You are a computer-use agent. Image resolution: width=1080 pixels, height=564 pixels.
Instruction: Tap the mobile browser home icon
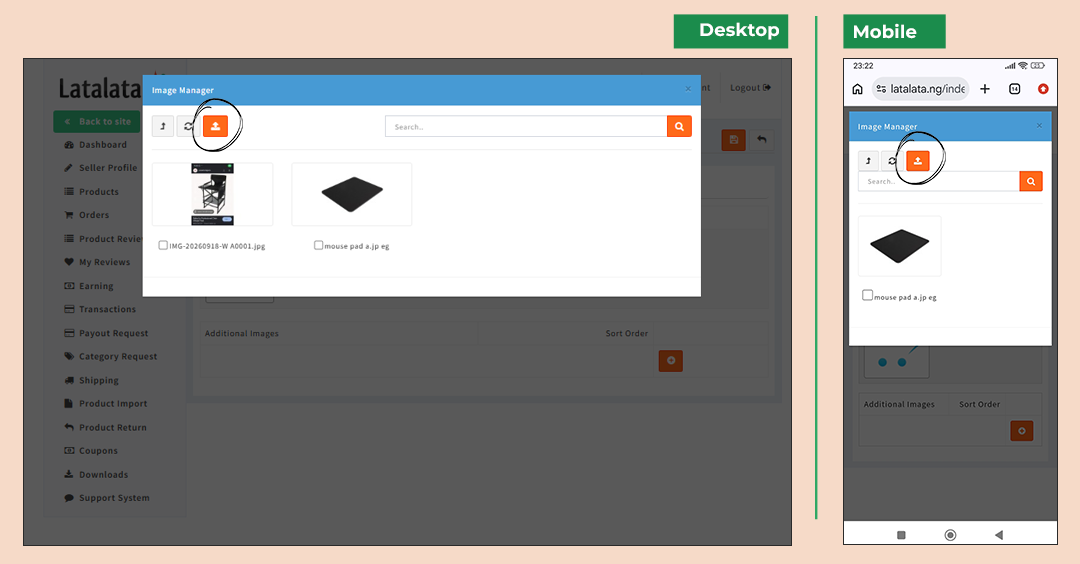point(858,89)
